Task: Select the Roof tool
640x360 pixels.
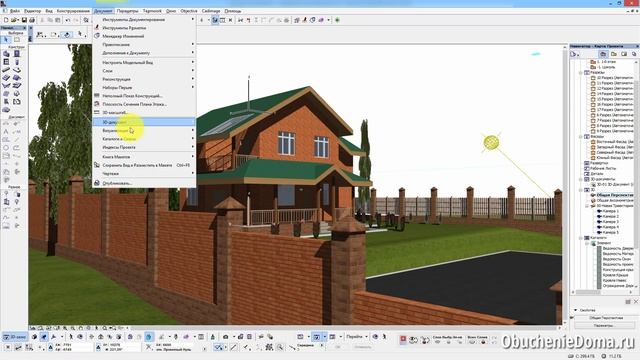Action: coord(17,78)
